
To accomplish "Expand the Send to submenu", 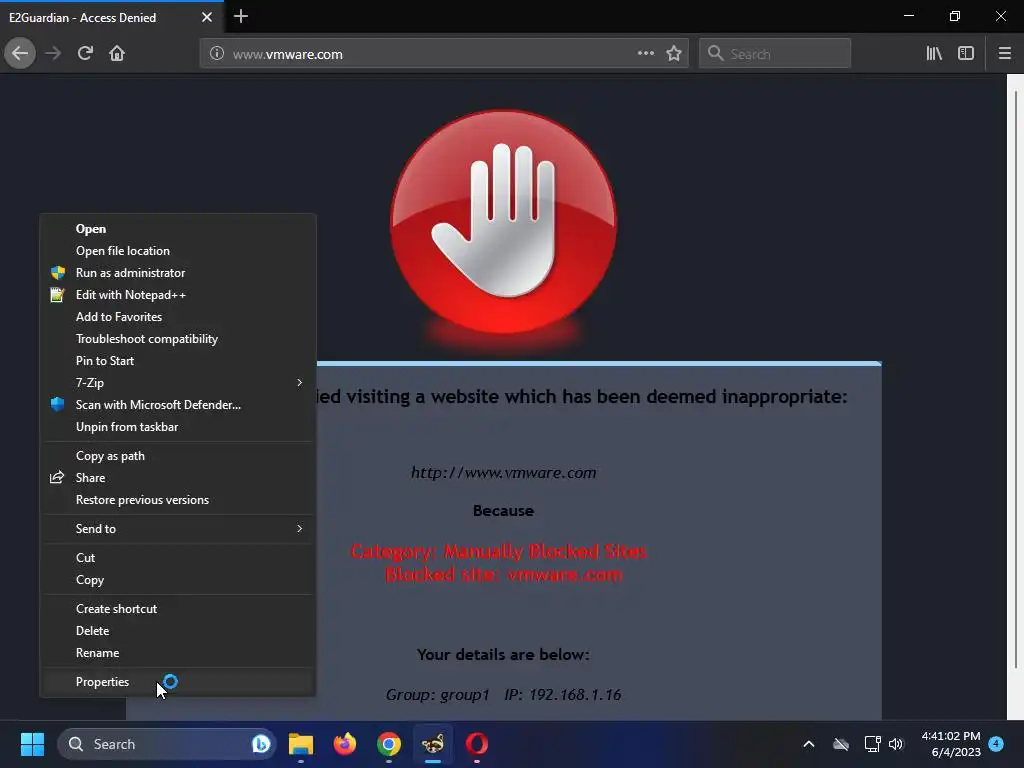I will click(x=178, y=529).
